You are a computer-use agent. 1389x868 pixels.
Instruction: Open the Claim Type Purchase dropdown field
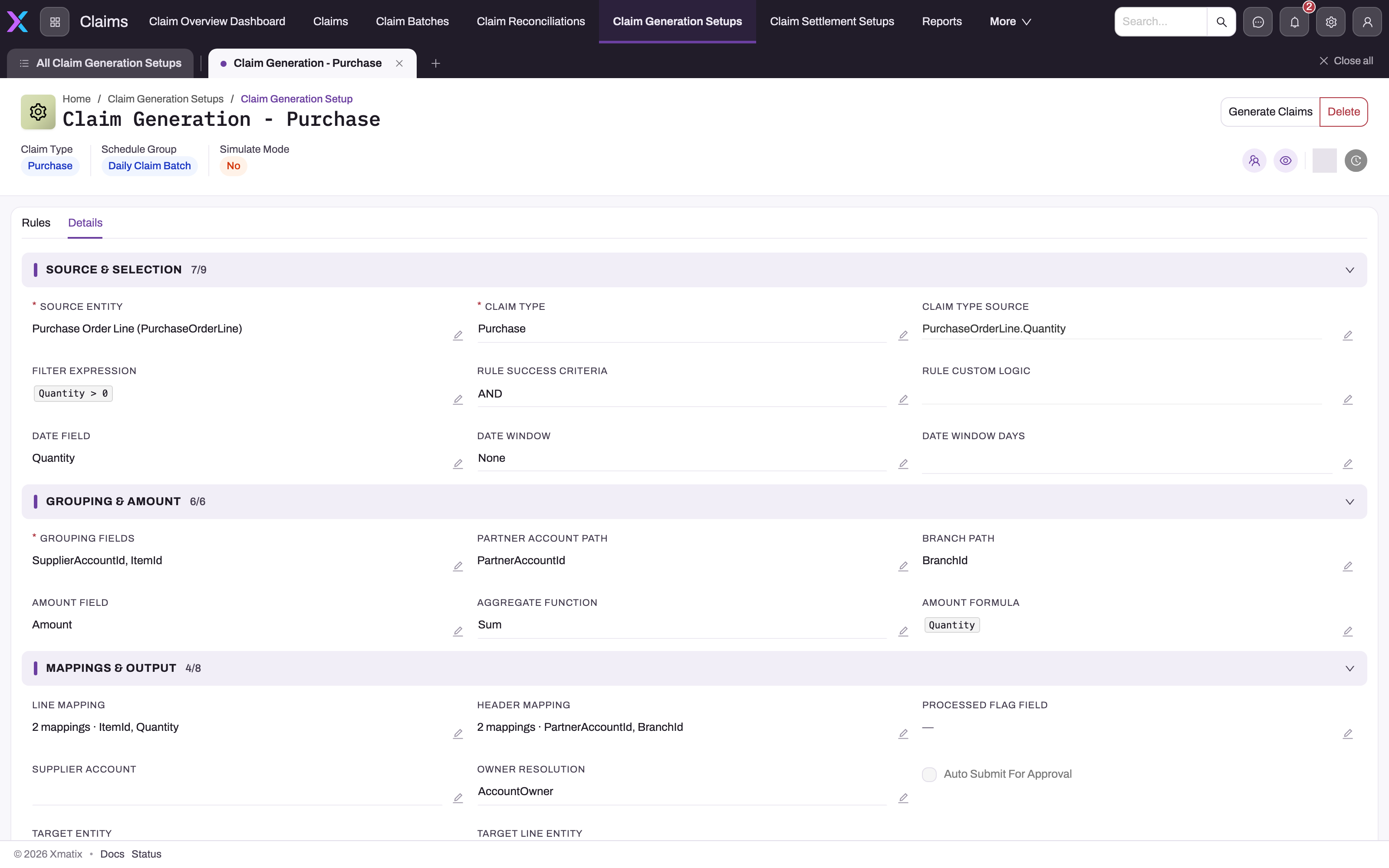point(682,329)
